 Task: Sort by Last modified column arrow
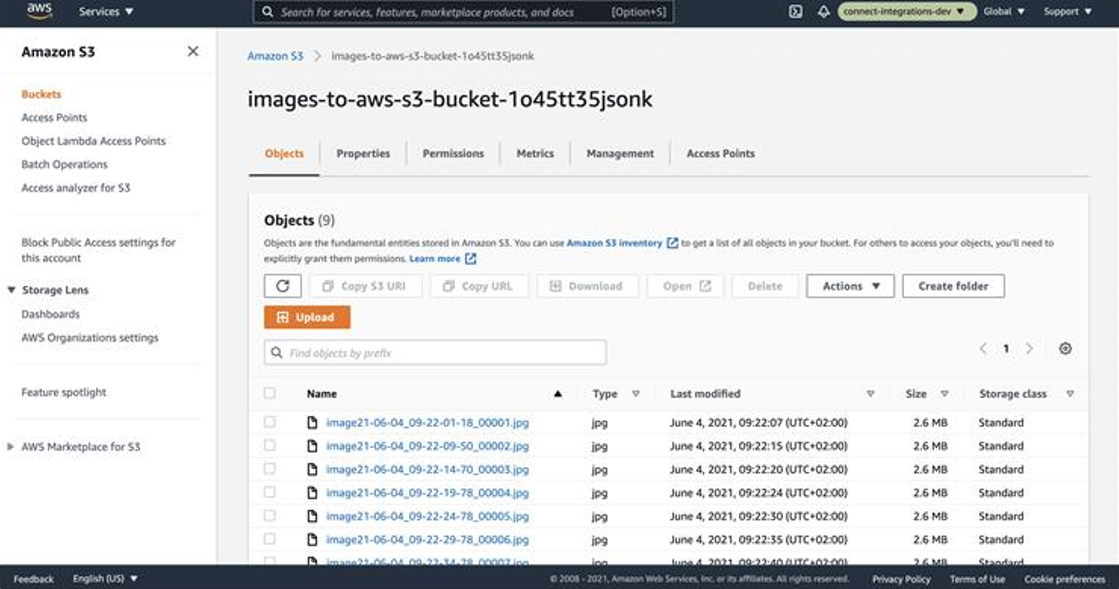pos(870,394)
